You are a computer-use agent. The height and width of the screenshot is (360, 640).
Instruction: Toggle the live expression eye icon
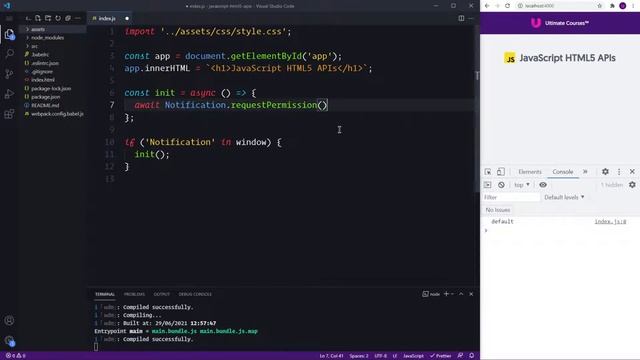click(543, 185)
